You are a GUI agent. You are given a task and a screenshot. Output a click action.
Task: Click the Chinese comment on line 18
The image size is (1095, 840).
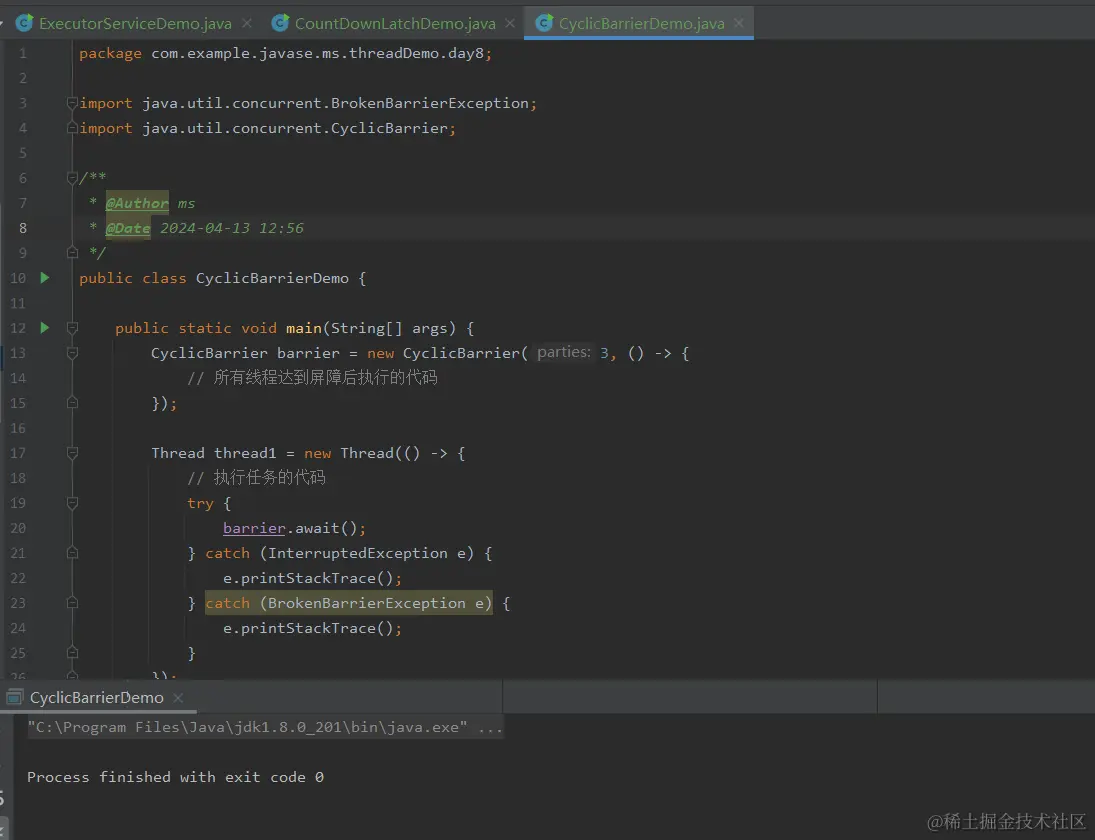coord(256,478)
